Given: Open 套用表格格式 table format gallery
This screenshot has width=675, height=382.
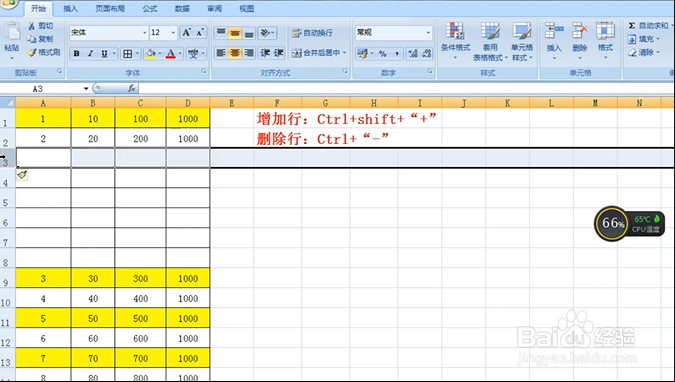Looking at the screenshot, I should (x=490, y=41).
